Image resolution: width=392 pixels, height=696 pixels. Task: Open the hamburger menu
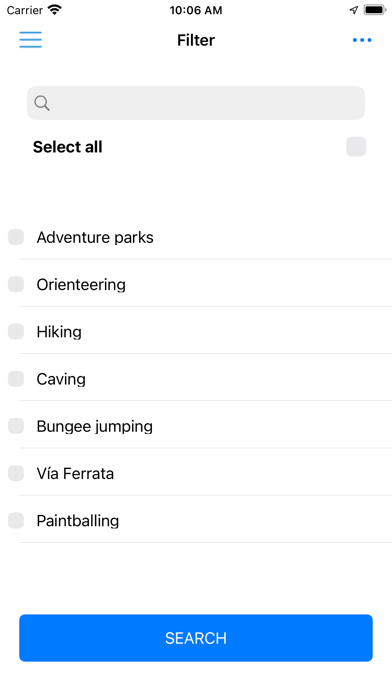(31, 40)
